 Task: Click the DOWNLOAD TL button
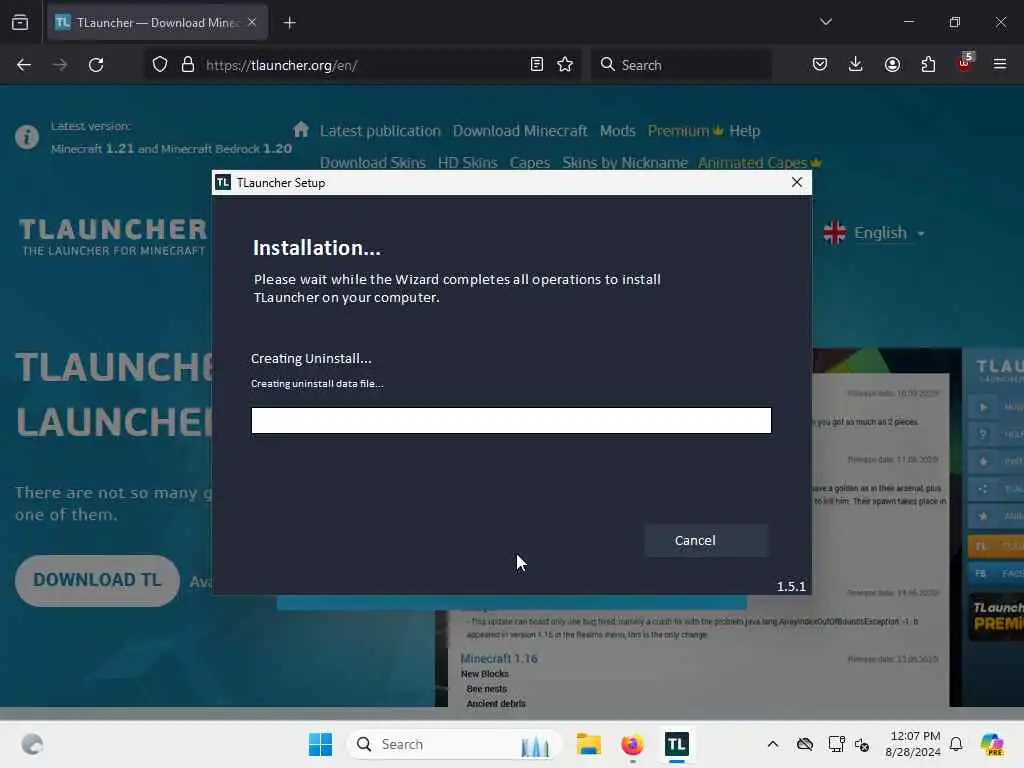pos(97,580)
